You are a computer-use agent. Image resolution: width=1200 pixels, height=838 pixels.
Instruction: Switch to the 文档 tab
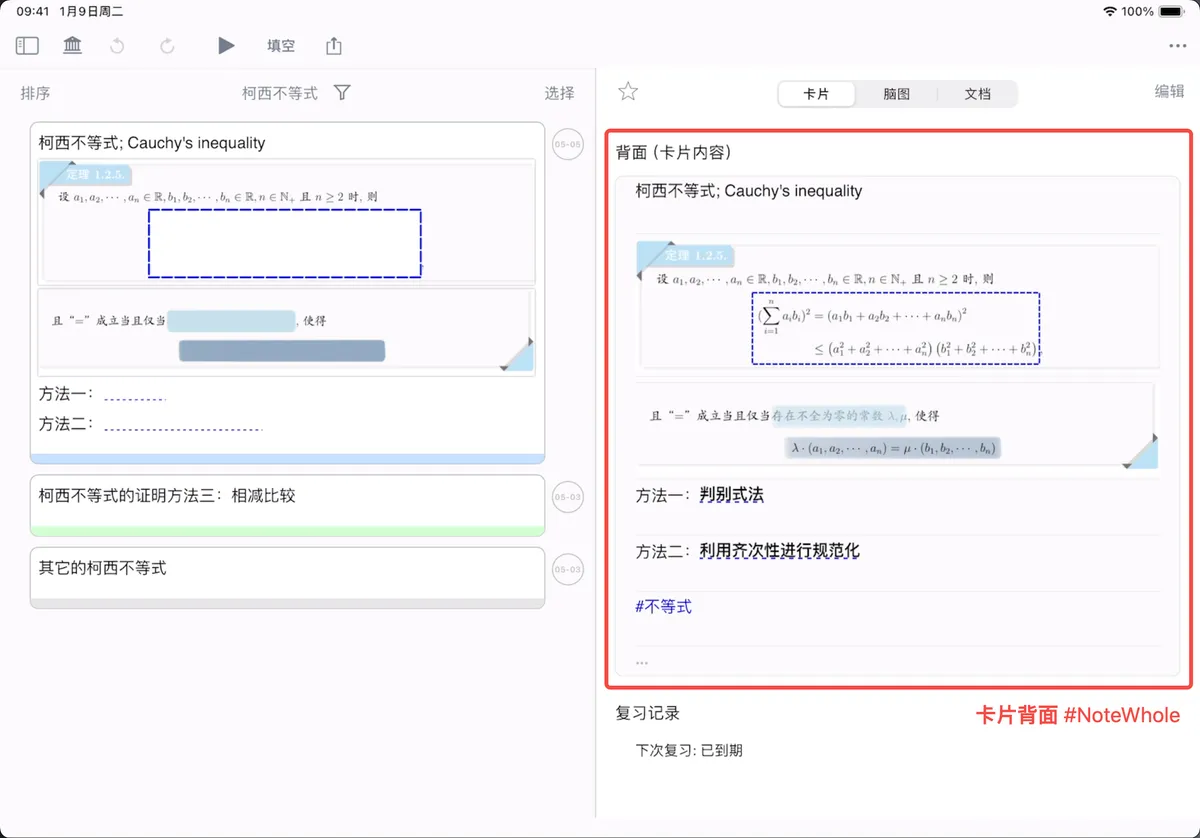tap(977, 94)
